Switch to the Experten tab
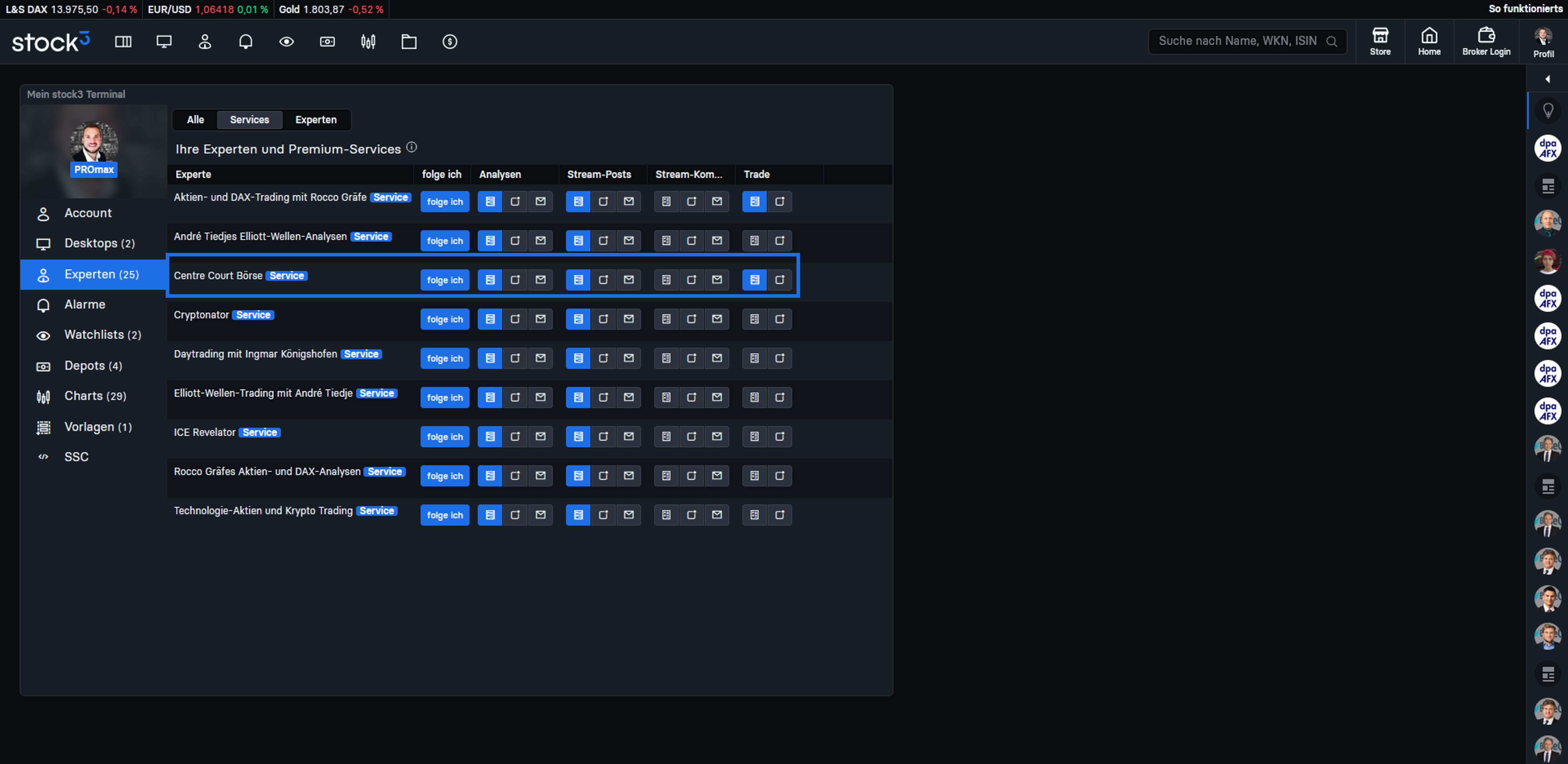 316,120
